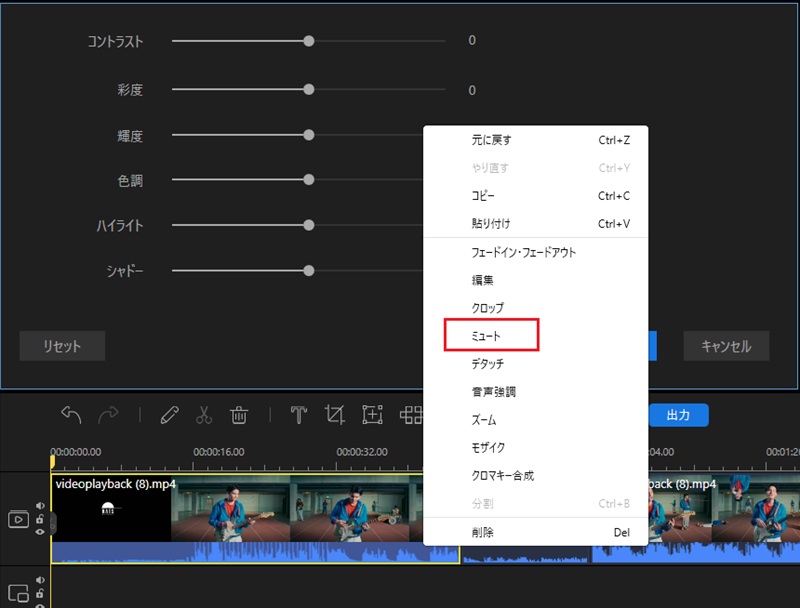Click the redo arrow in timeline toolbar
Viewport: 800px width, 608px height.
click(x=108, y=415)
